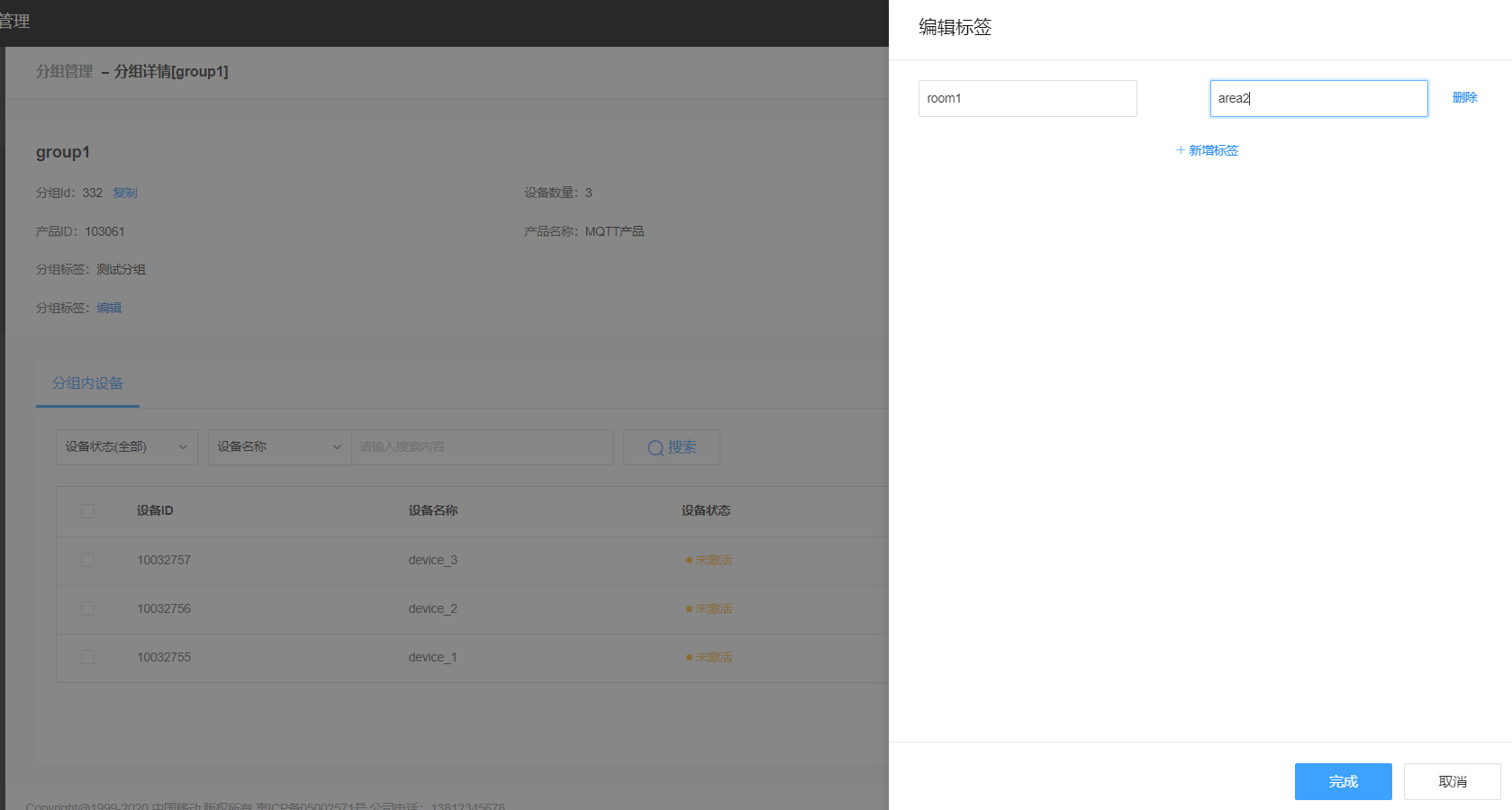Cancel tag editing with 取消 button
Viewport: 1512px width, 810px height.
click(x=1452, y=781)
